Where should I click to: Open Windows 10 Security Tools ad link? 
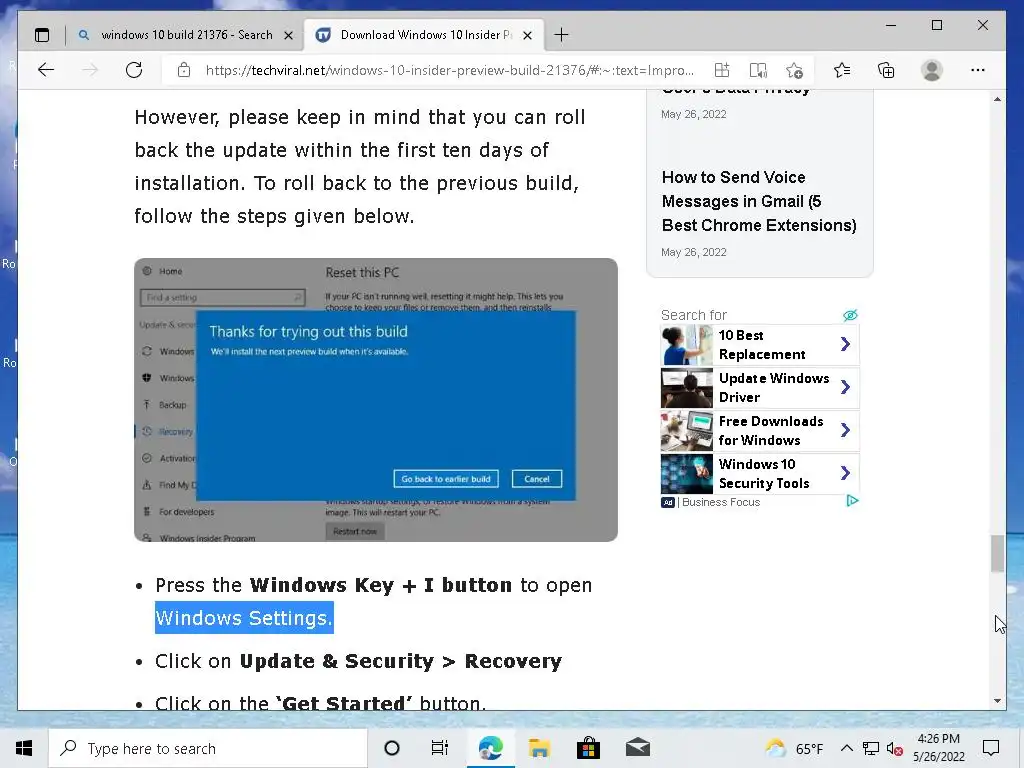pos(763,473)
